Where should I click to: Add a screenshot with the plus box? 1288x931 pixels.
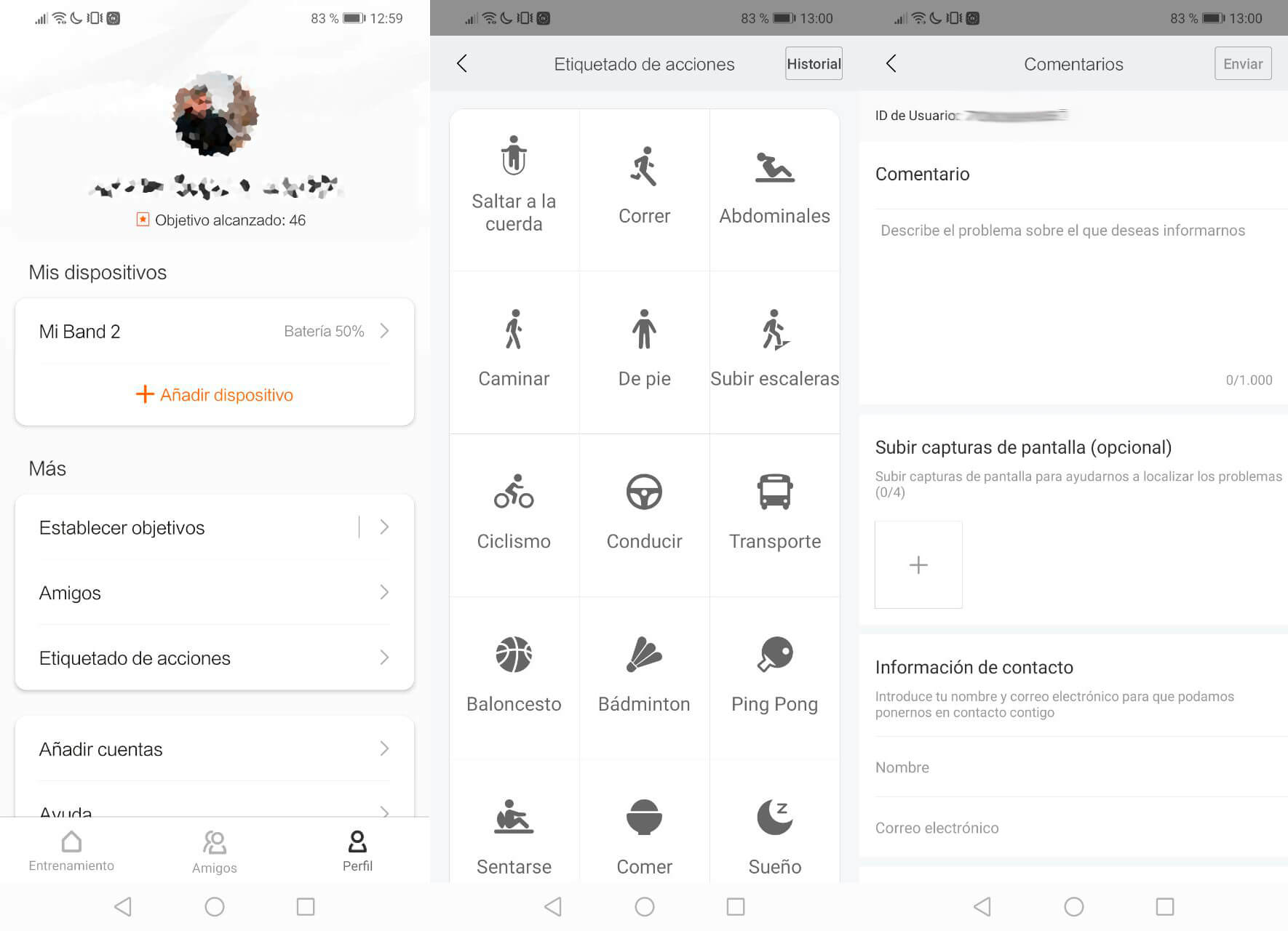click(x=918, y=564)
